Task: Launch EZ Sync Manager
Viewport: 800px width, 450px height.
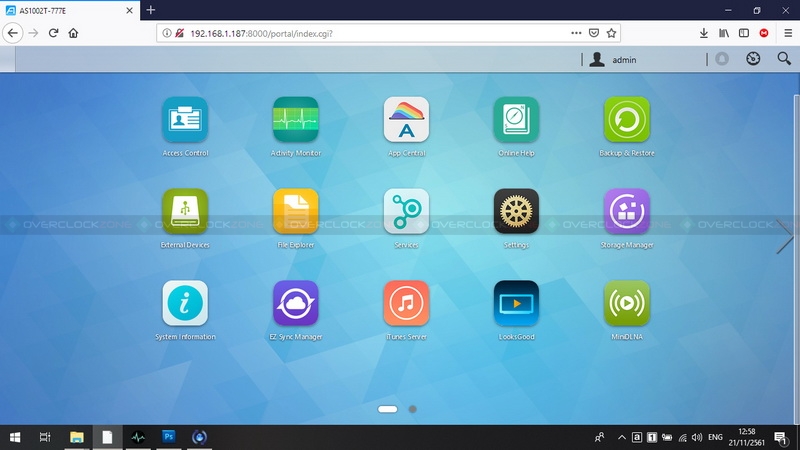Action: pos(295,303)
